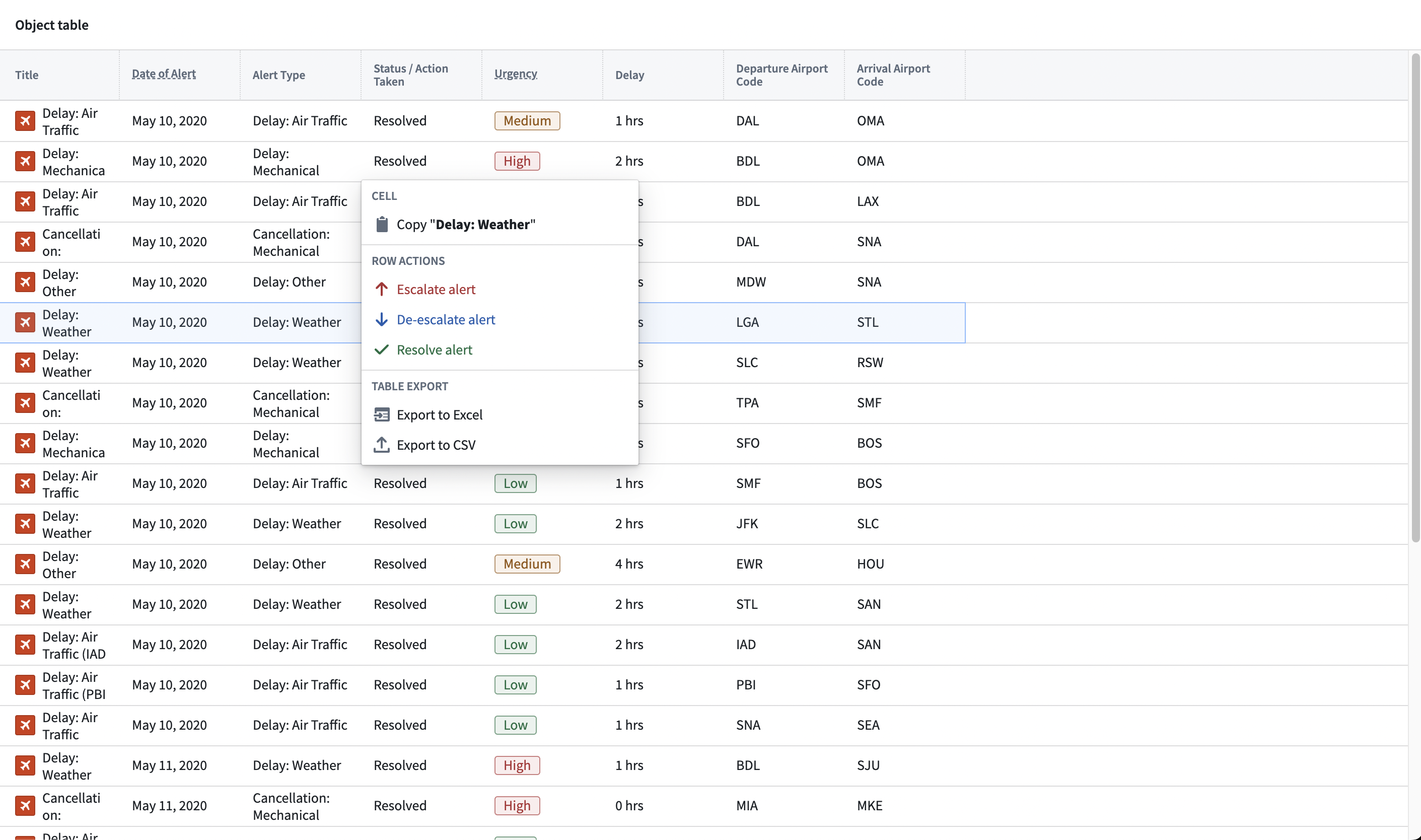The height and width of the screenshot is (840, 1421).
Task: Choose Copy "Delay: Weather" from the context menu
Action: tap(500, 225)
